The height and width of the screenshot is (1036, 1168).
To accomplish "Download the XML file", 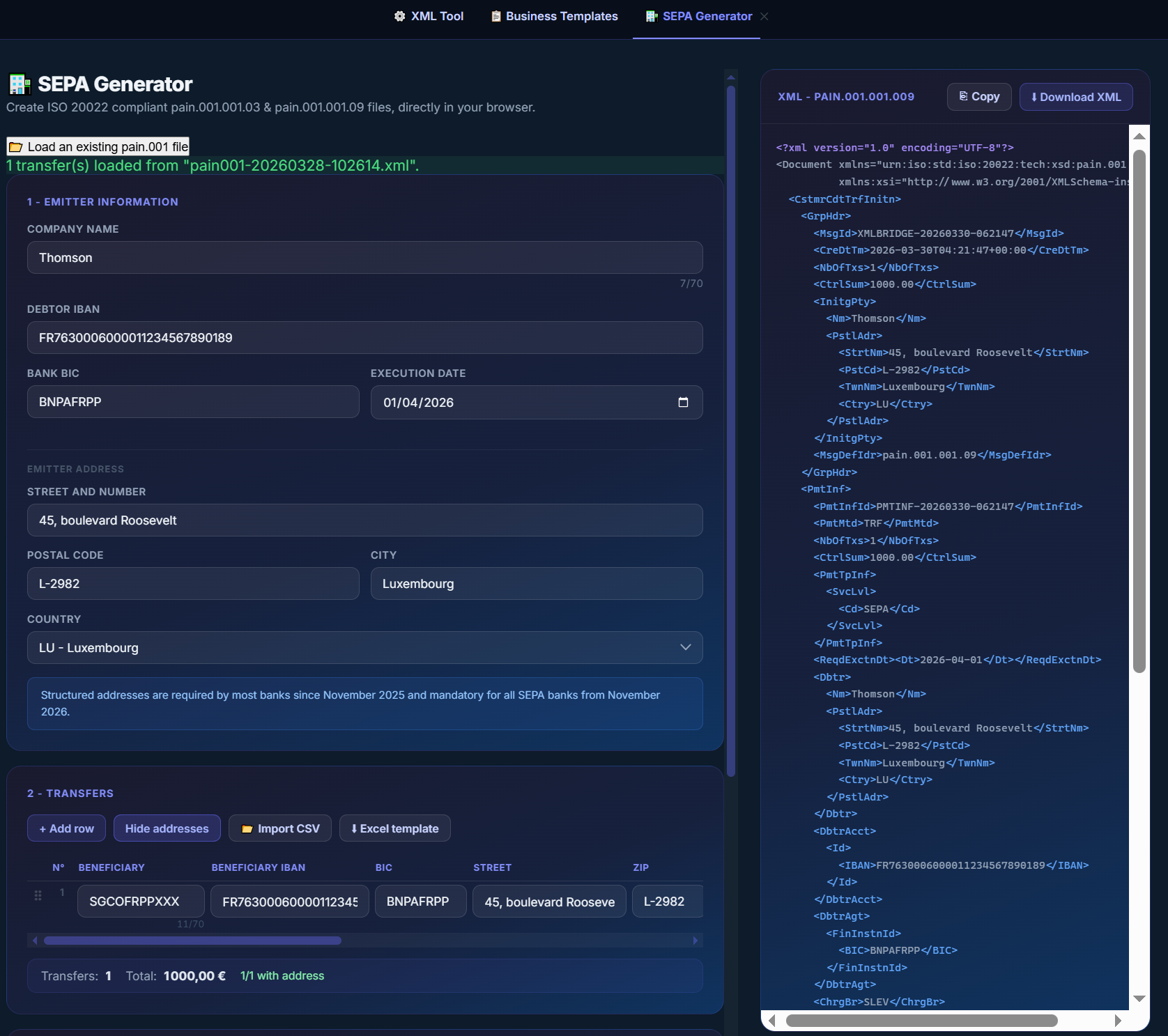I will click(x=1076, y=97).
